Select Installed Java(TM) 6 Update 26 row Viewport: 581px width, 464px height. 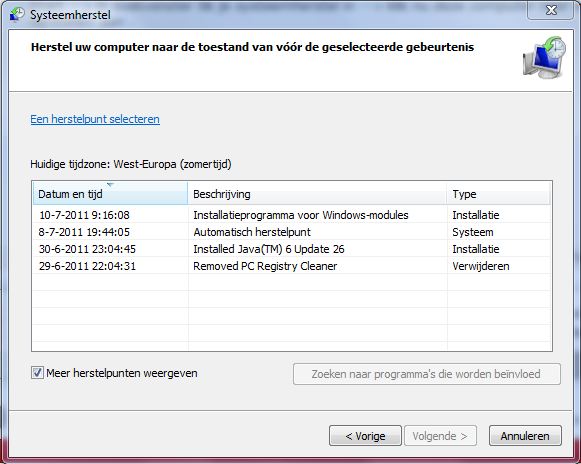(292, 249)
